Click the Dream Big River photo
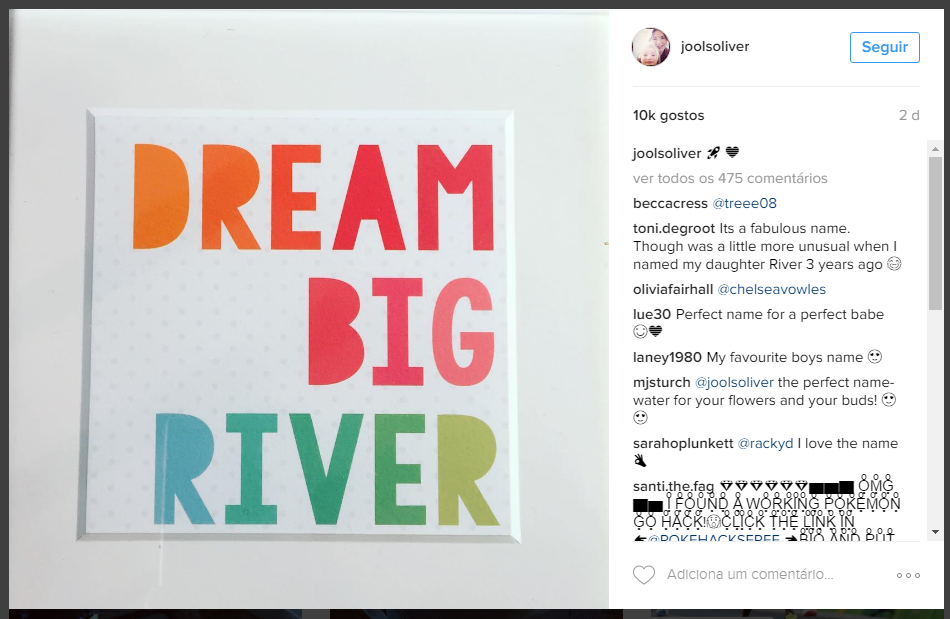The width and height of the screenshot is (950, 619). tap(309, 308)
